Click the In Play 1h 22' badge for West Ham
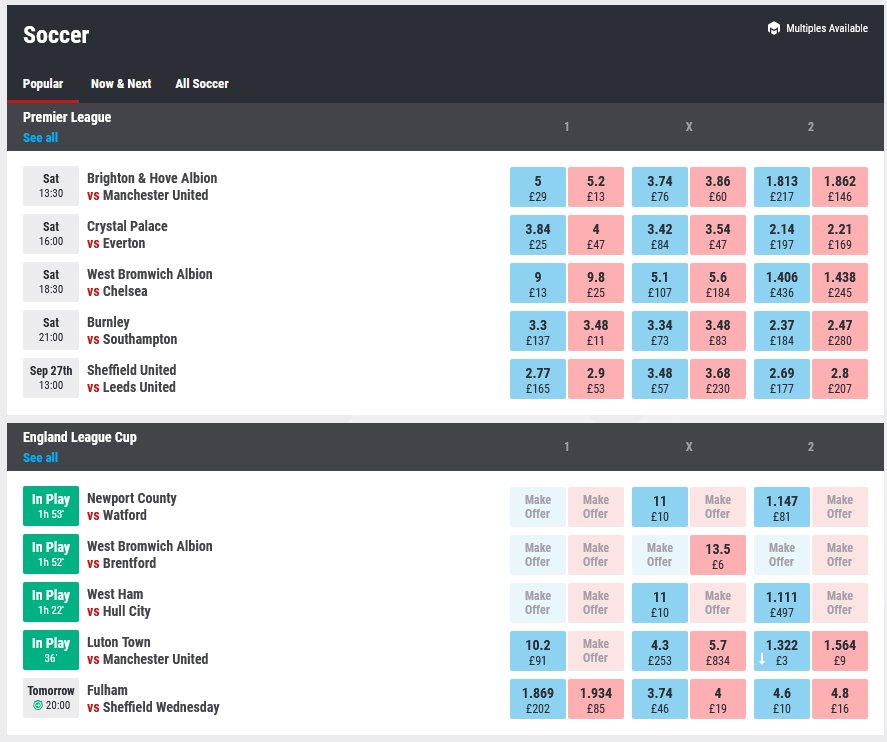 pos(51,603)
